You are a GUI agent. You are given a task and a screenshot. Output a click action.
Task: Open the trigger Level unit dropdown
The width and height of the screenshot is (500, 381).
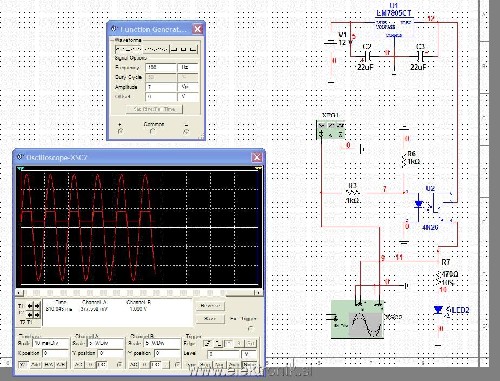[249, 354]
